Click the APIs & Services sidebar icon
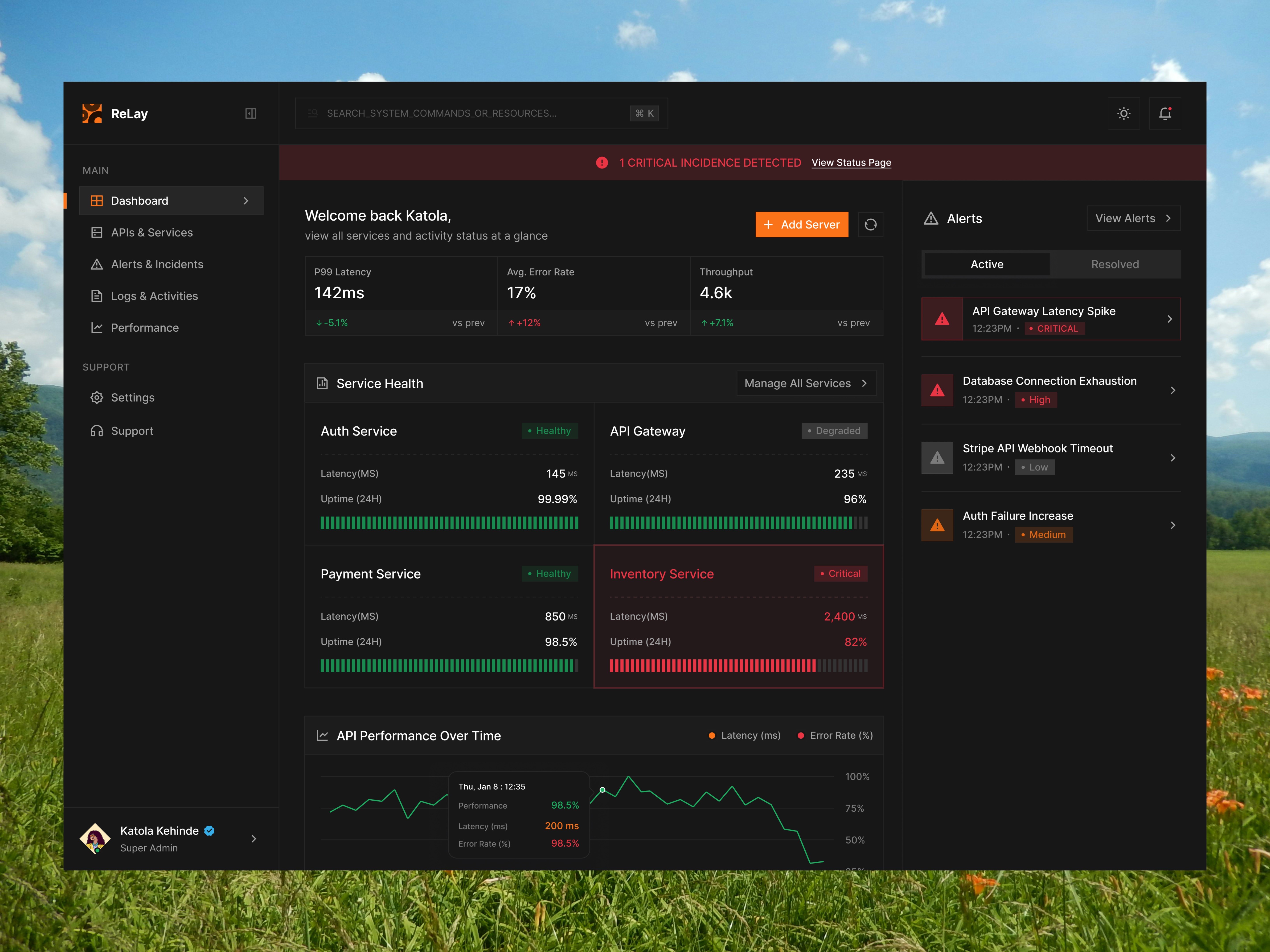Viewport: 1270px width, 952px height. [97, 232]
